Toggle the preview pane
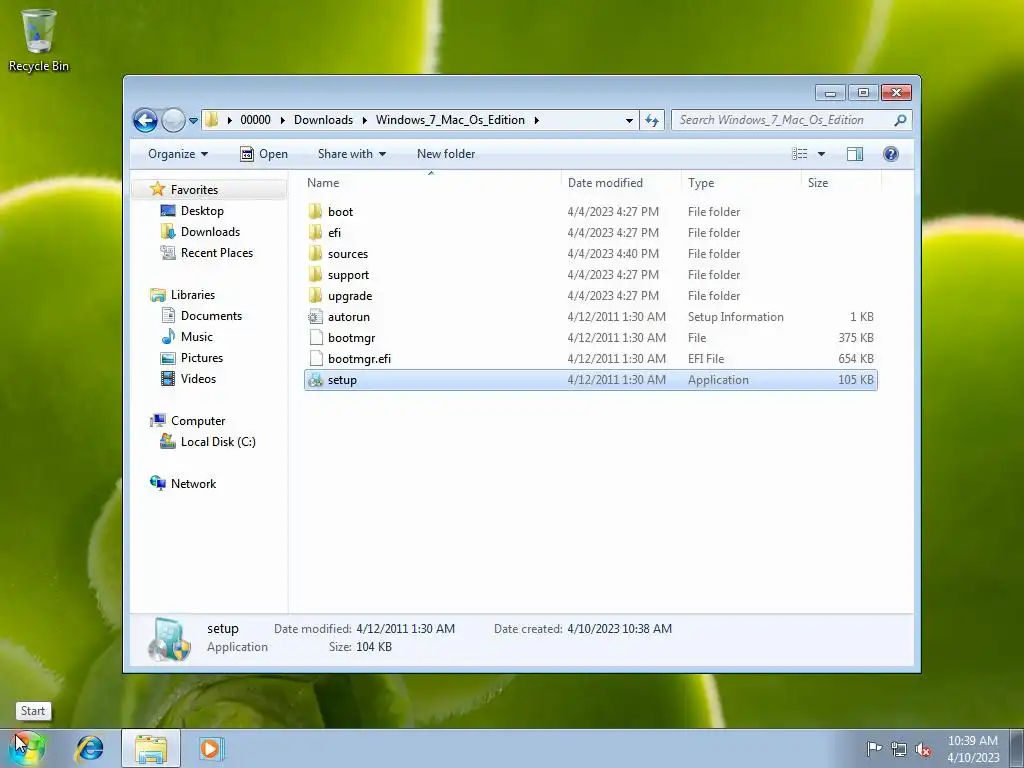The width and height of the screenshot is (1024, 768). [855, 154]
